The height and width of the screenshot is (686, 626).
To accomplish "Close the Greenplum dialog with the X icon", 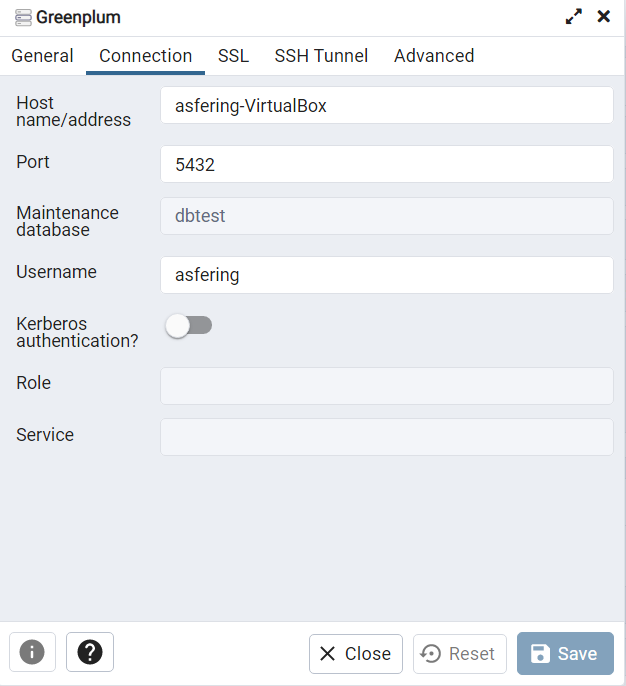I will 604,17.
